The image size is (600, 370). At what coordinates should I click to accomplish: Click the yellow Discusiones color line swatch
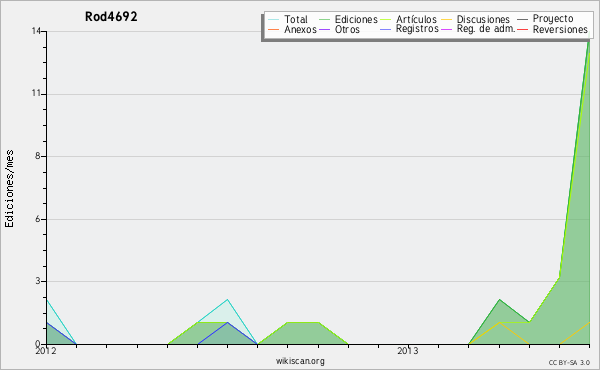coord(447,19)
